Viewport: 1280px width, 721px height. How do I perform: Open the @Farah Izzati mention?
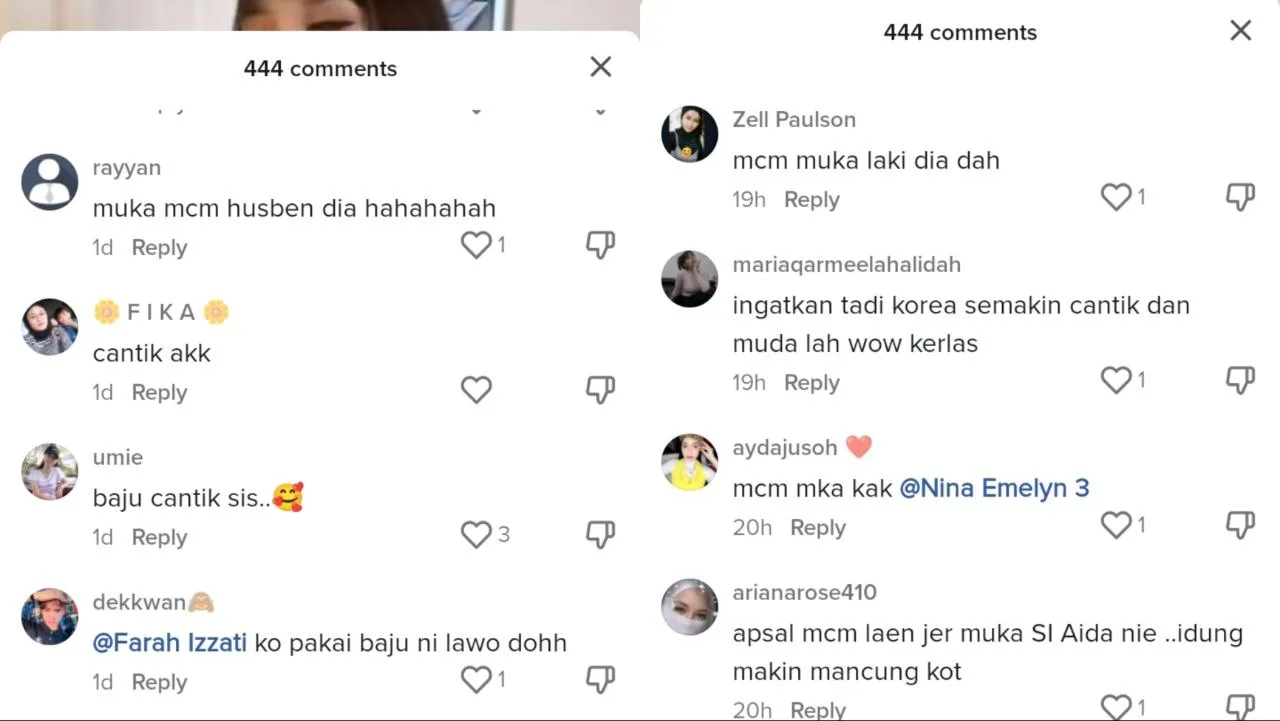tap(169, 642)
